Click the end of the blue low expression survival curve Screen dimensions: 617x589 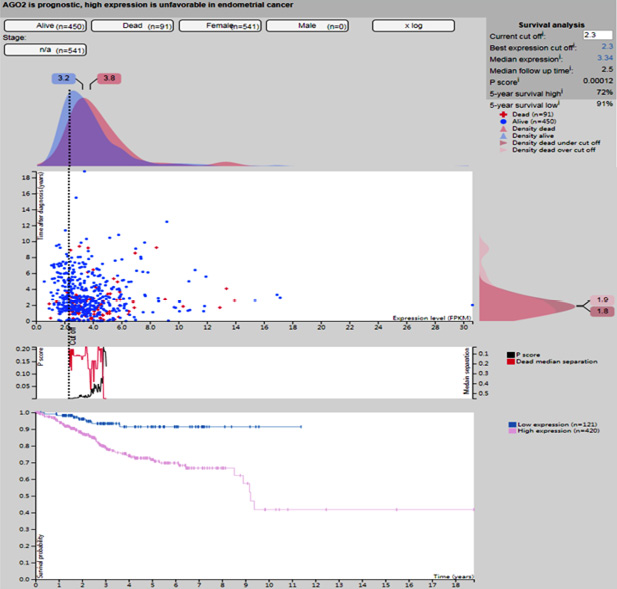301,427
